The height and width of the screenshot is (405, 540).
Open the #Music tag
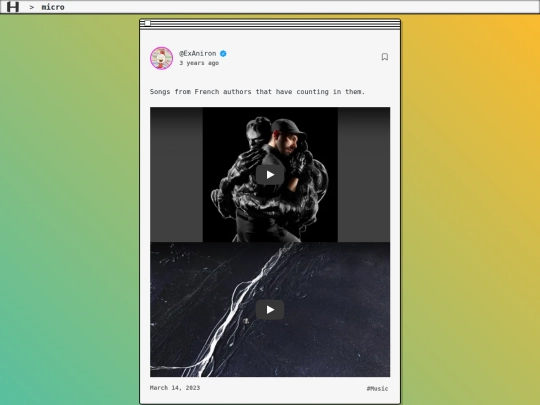click(x=377, y=388)
